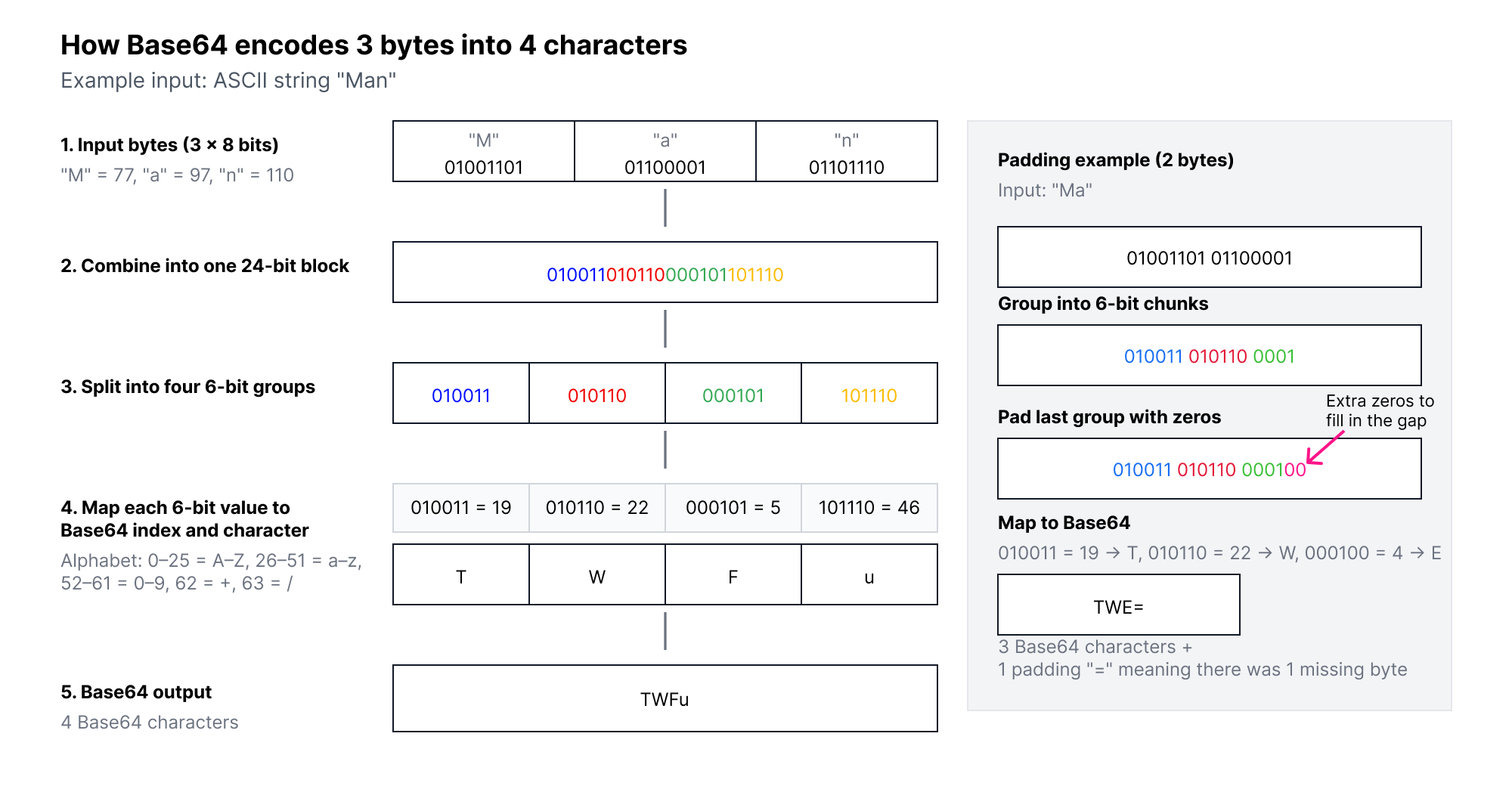
Task: Click the "5. Base64 output" step label
Action: 136,692
